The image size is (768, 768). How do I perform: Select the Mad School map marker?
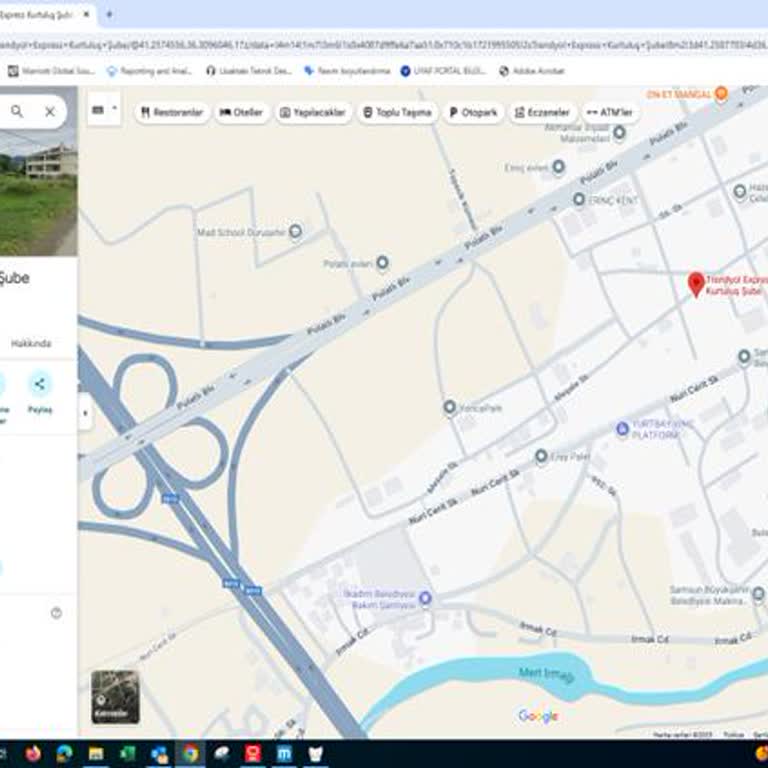tap(295, 231)
